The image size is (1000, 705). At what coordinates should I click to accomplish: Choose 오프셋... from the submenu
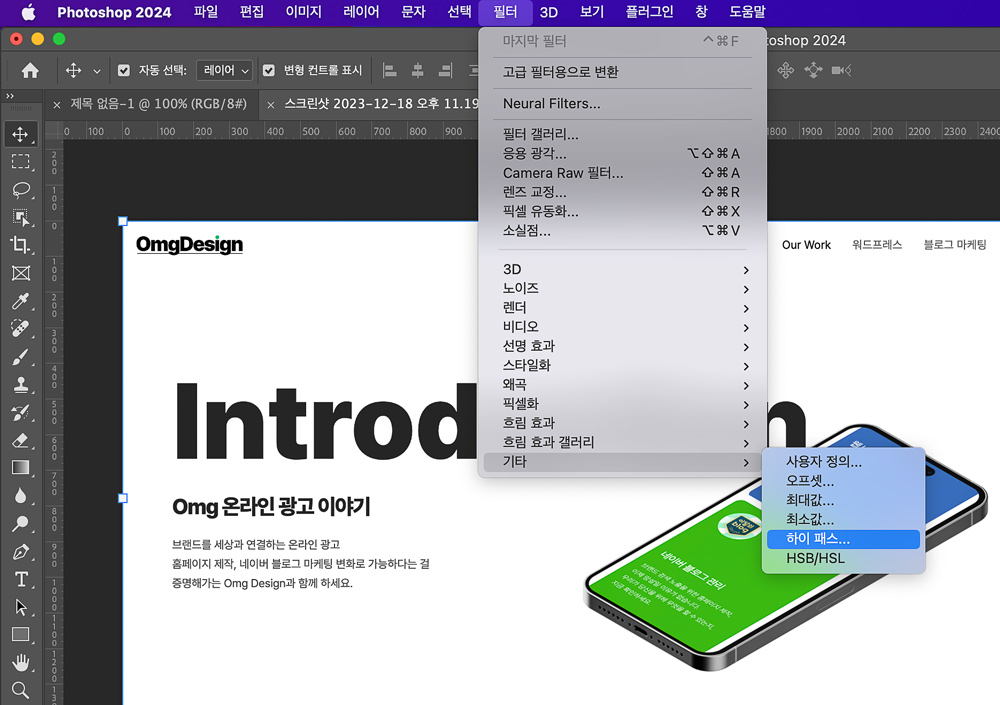pos(843,481)
